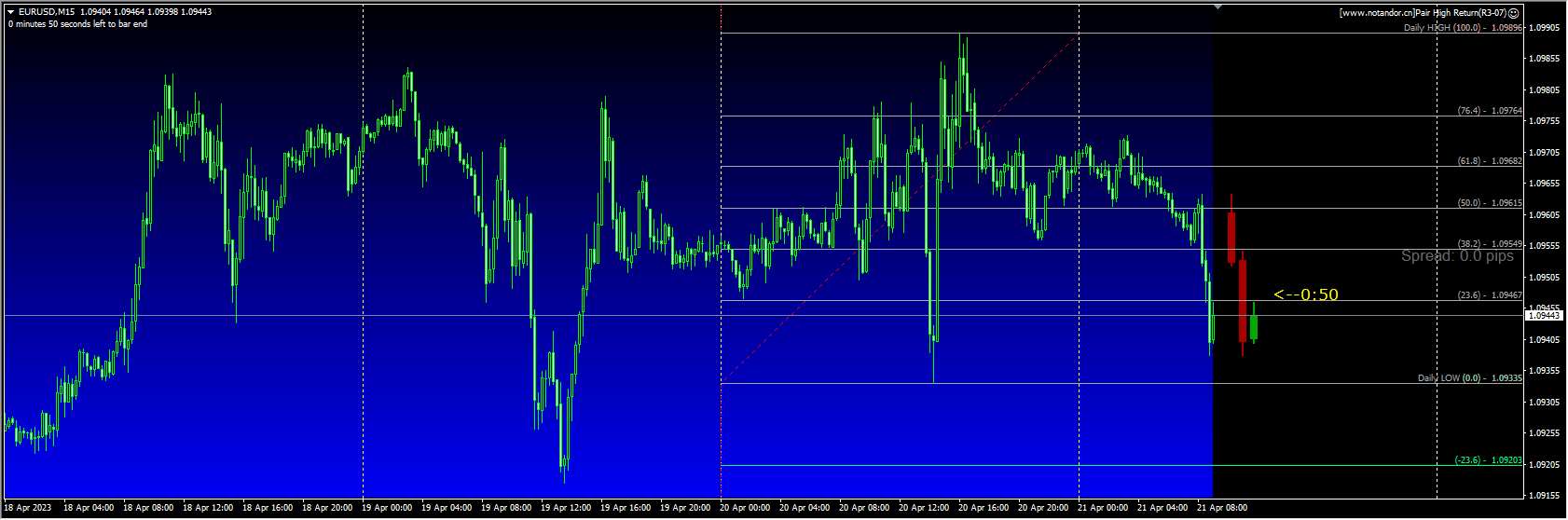Click the yellow '<--0:50' countdown label
This screenshot has width=1568, height=520.
click(1306, 294)
